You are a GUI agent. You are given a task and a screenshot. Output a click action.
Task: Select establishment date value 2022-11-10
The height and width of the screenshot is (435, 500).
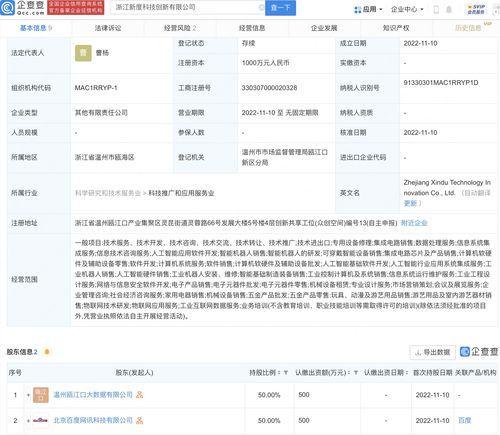[x=420, y=43]
